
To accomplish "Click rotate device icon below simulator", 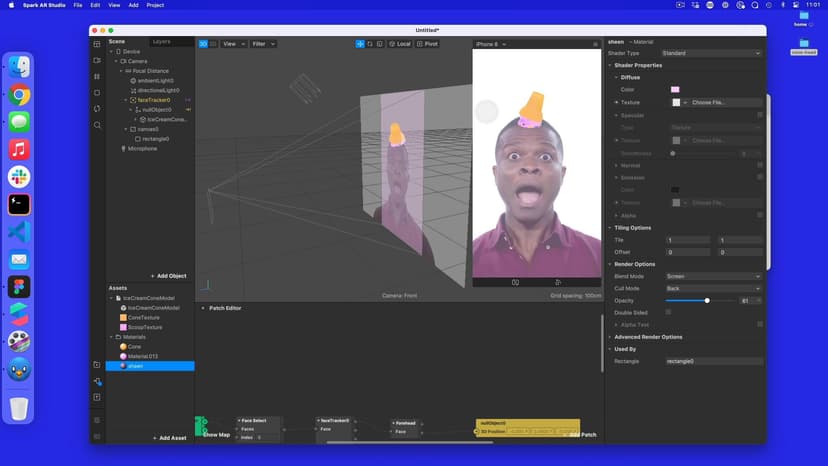I will pyautogui.click(x=515, y=283).
